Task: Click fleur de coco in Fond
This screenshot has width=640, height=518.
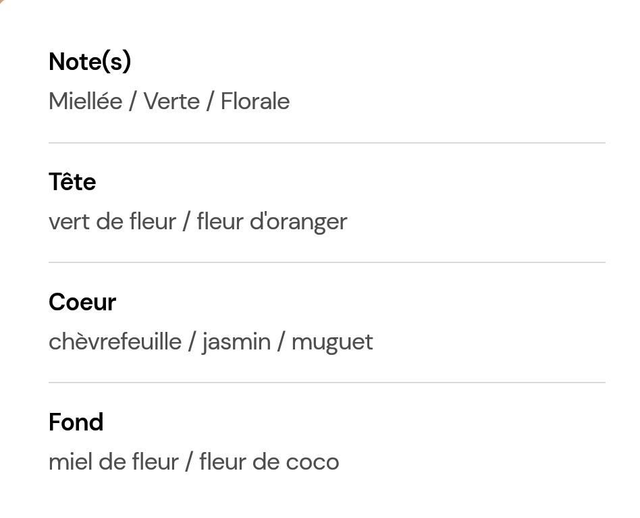Action: click(269, 462)
